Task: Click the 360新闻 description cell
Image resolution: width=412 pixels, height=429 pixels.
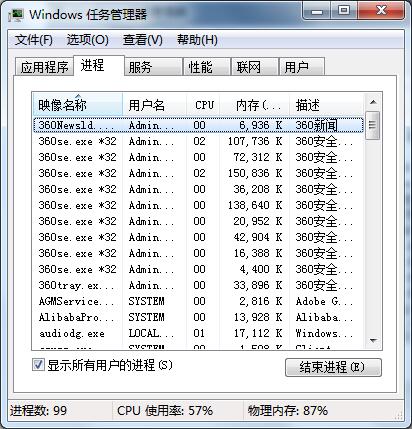Action: [x=316, y=125]
